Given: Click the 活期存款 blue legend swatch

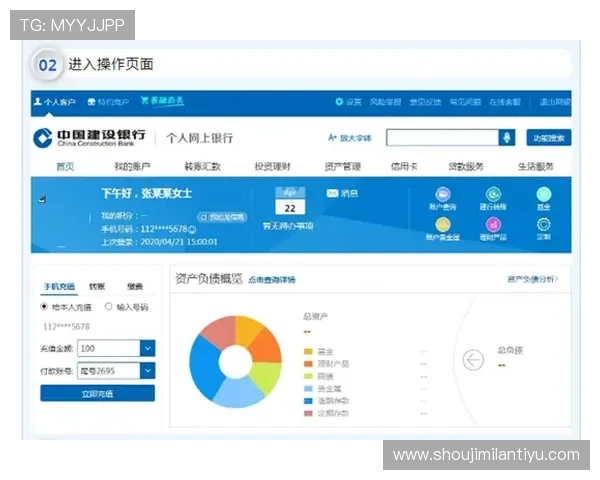Looking at the screenshot, I should (x=308, y=401).
